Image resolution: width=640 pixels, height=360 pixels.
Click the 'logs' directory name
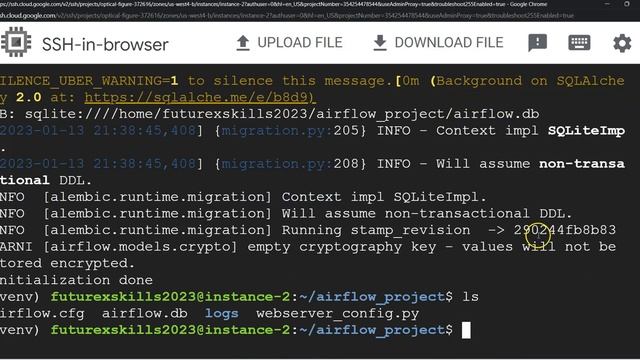[222, 313]
